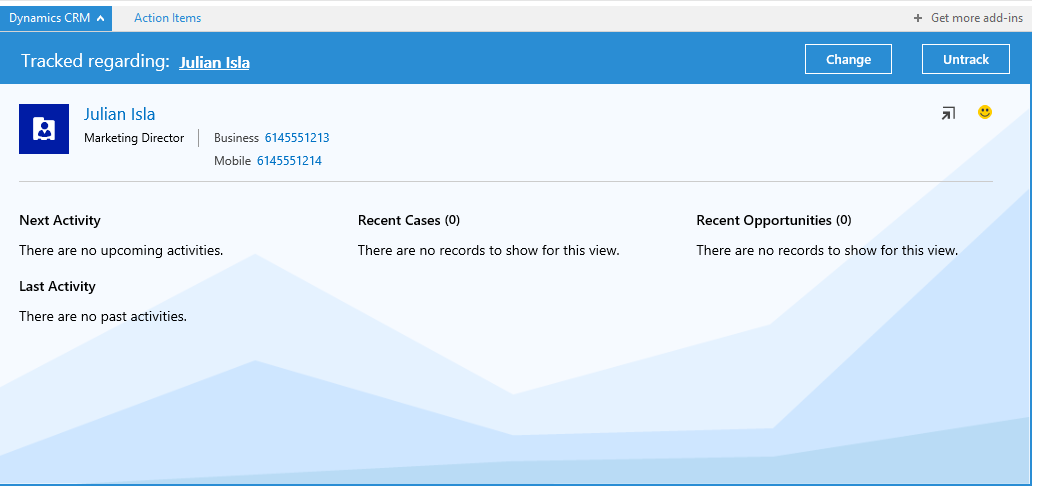This screenshot has height=493, width=1037.
Task: Click the 'no upcoming activities' message
Action: point(121,250)
